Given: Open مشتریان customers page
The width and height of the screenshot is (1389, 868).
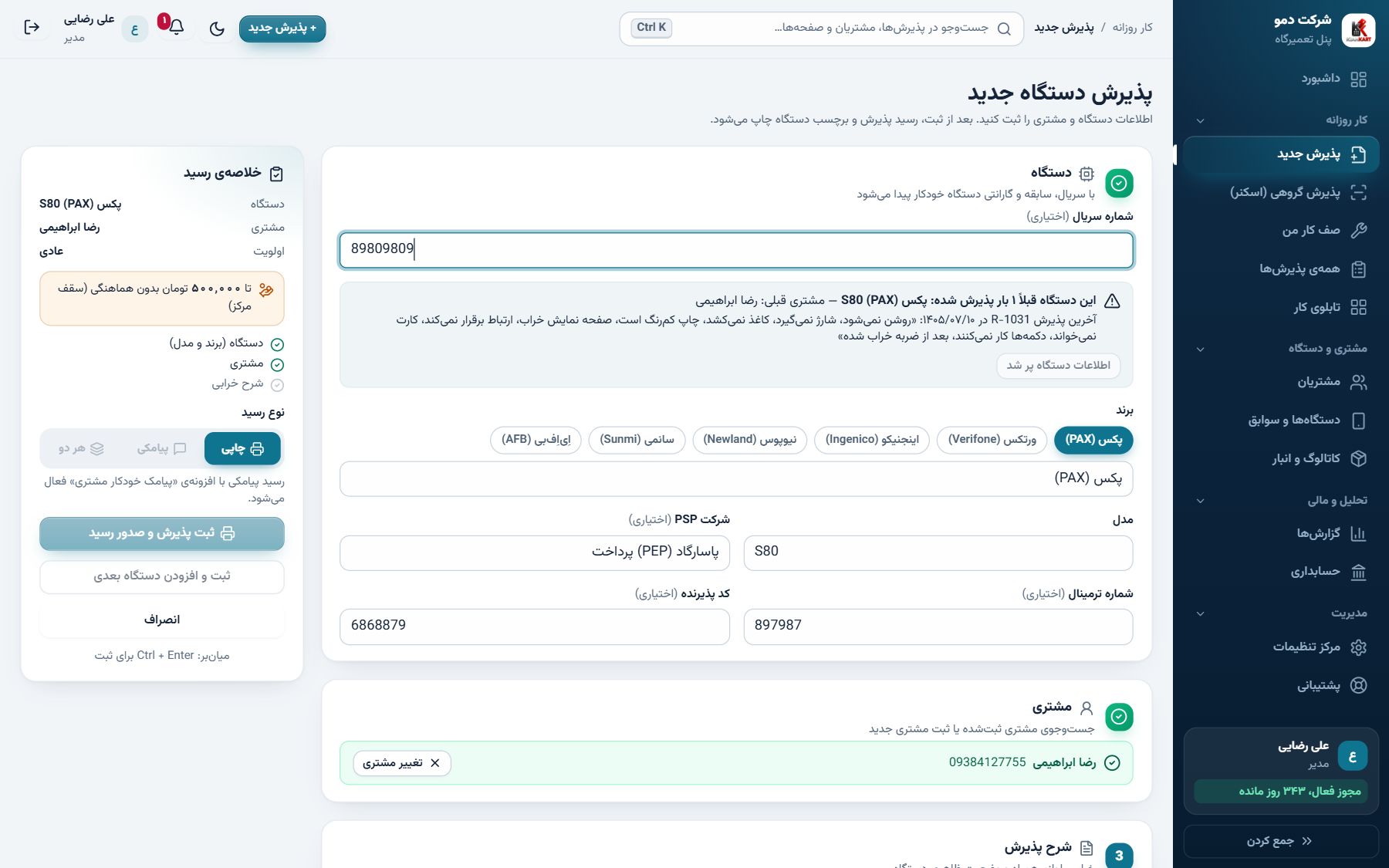Looking at the screenshot, I should point(1281,381).
